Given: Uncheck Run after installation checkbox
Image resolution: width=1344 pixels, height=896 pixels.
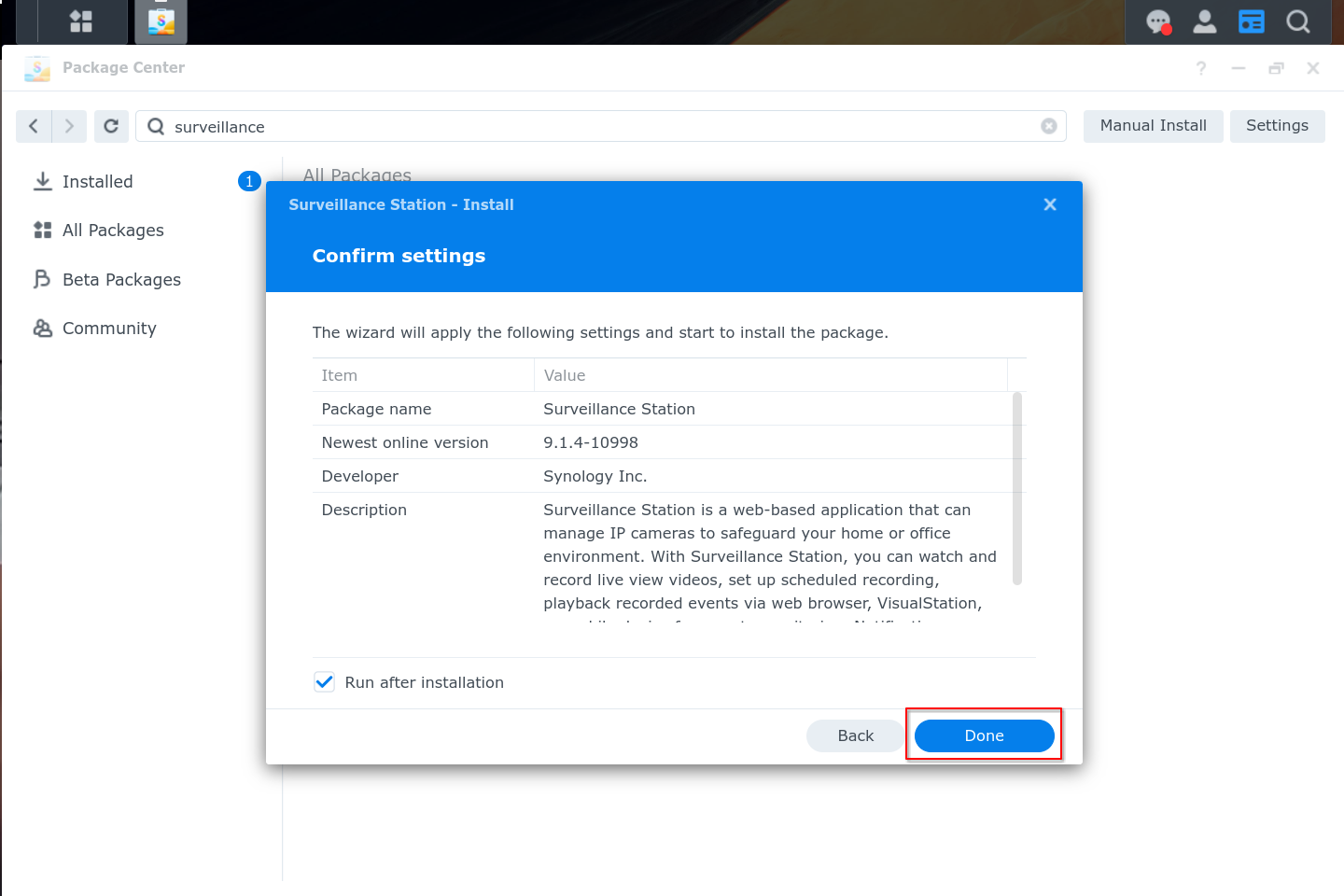Looking at the screenshot, I should click(x=324, y=682).
